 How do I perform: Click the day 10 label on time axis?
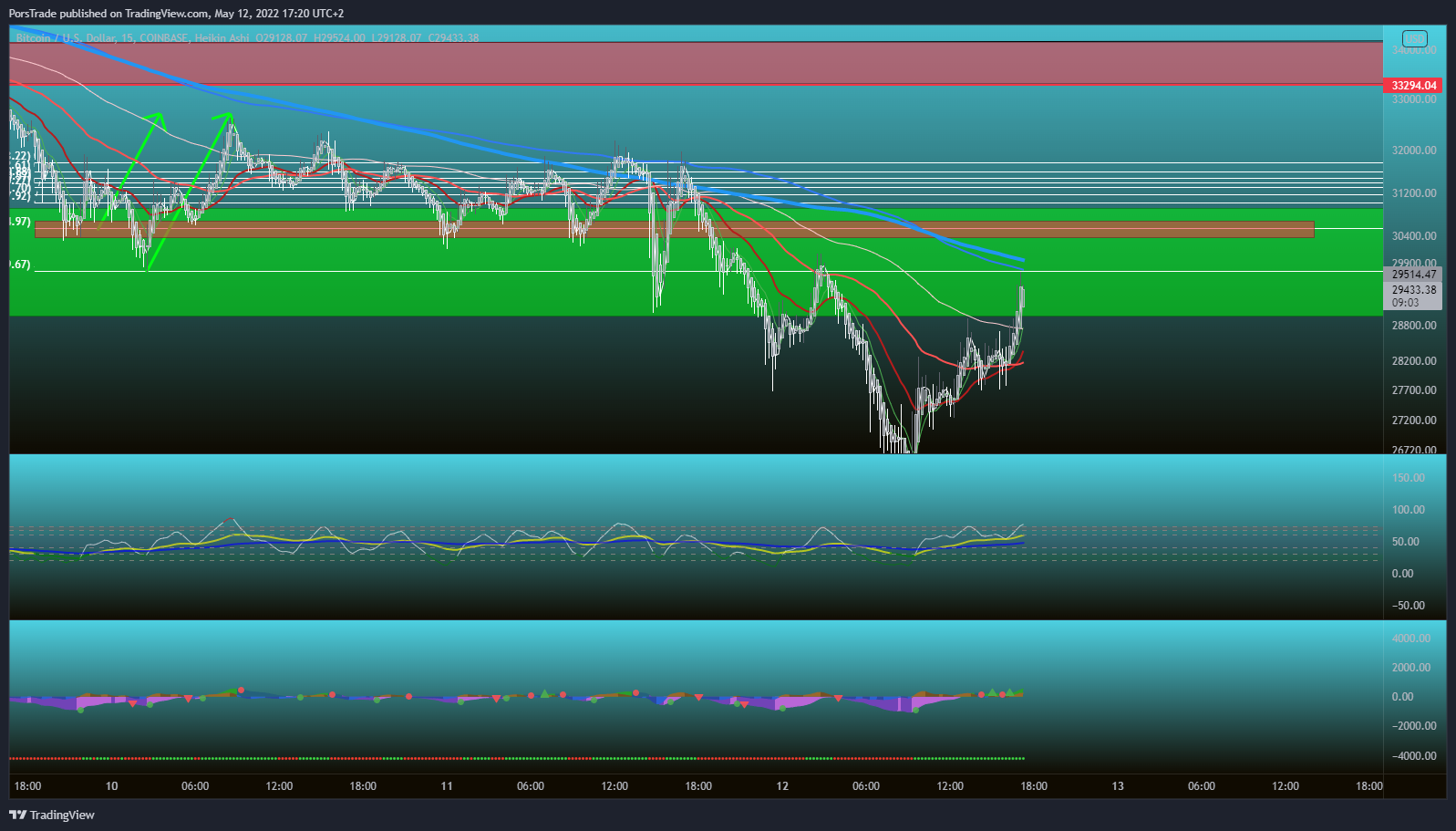coord(111,786)
